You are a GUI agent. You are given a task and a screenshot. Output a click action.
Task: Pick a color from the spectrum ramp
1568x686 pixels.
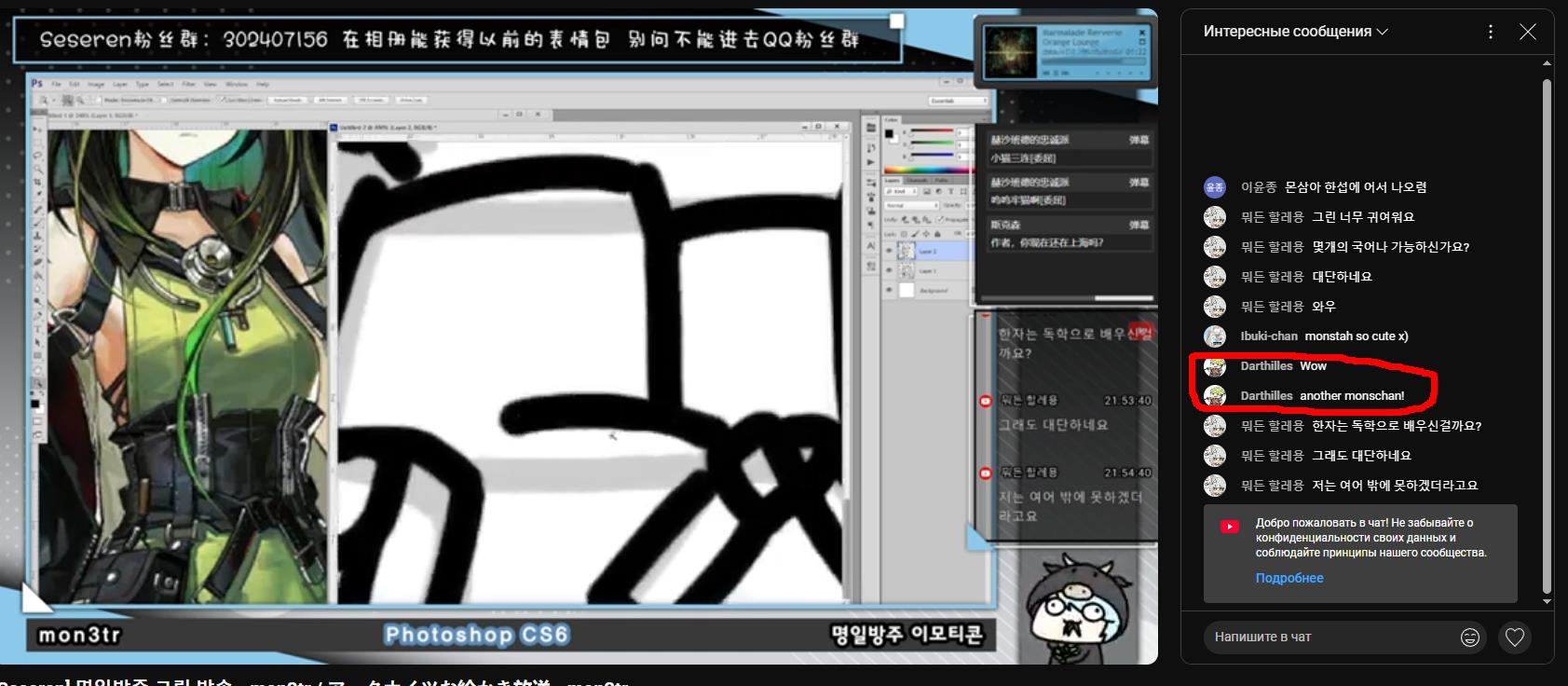(929, 170)
